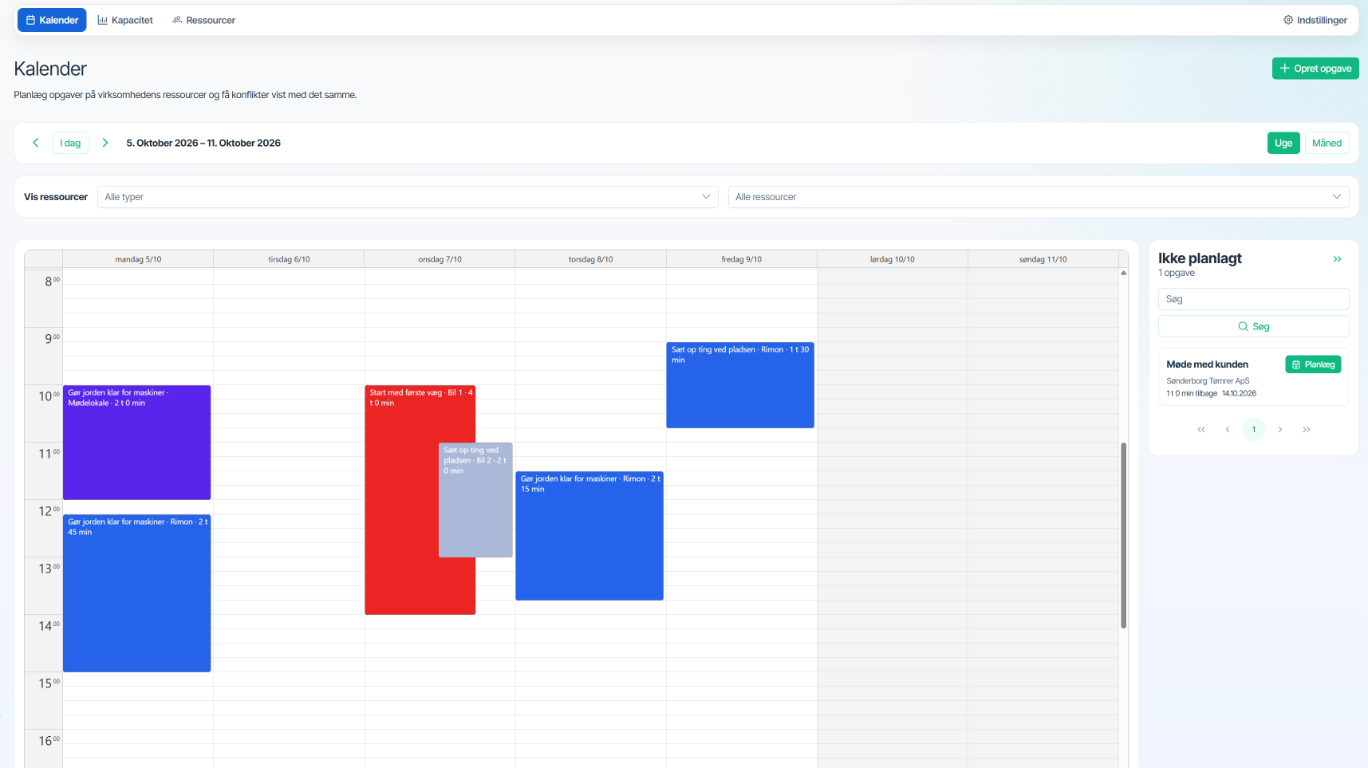This screenshot has height=768, width=1368.
Task: Jump to today with I dag
Action: 70,143
